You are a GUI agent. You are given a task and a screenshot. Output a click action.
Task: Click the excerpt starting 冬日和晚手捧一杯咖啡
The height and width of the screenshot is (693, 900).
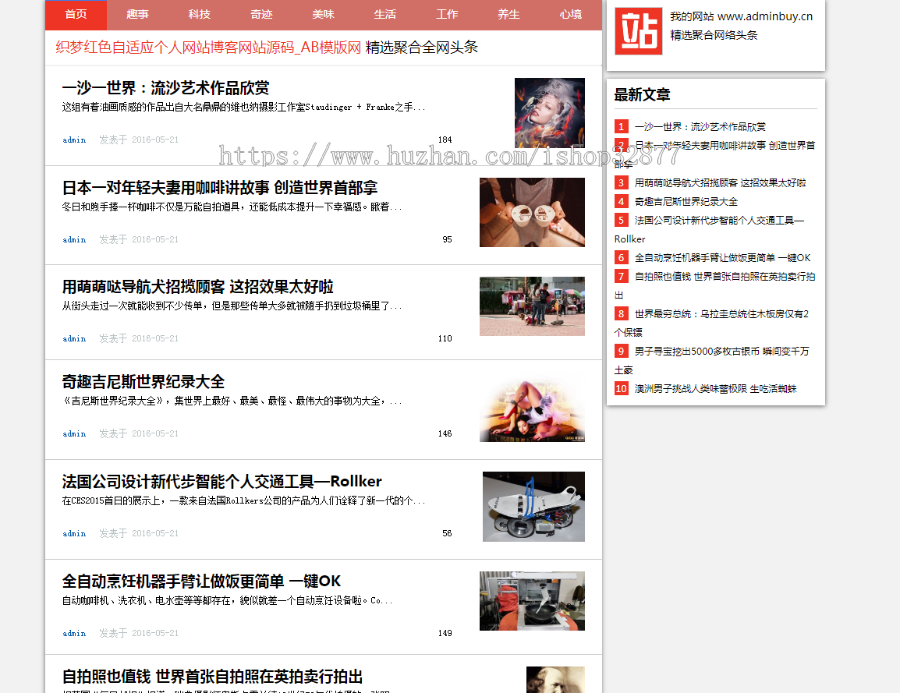click(x=232, y=207)
